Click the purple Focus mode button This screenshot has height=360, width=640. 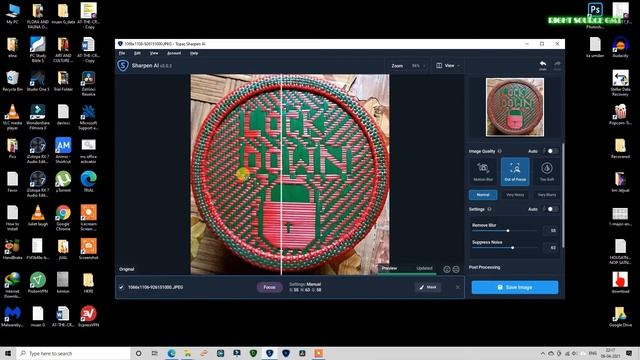(x=269, y=287)
